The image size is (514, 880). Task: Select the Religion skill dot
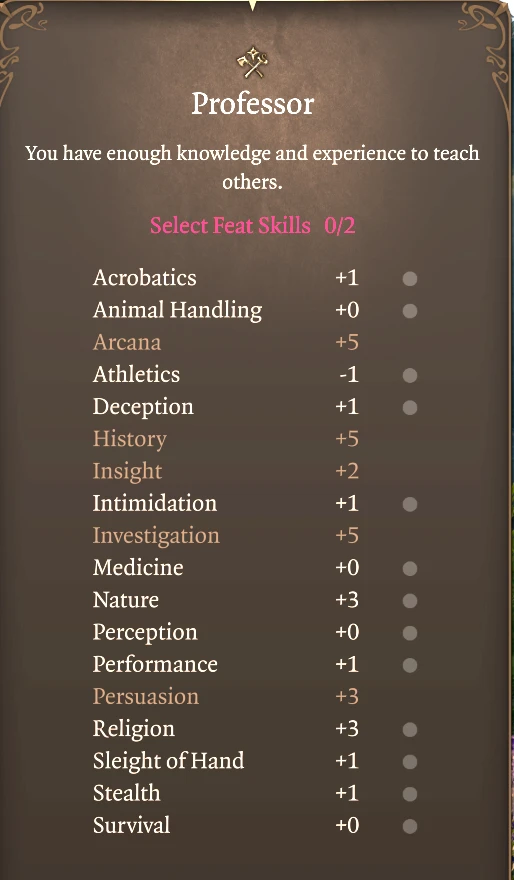coord(410,729)
